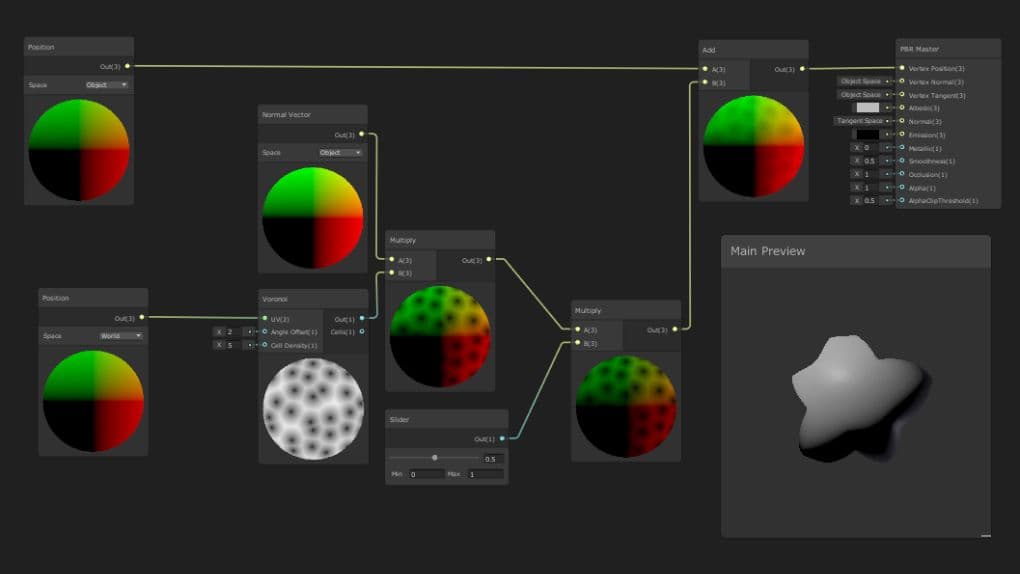Click PBR Master Vertex Position(3) port
Image resolution: width=1020 pixels, height=574 pixels.
(902, 68)
